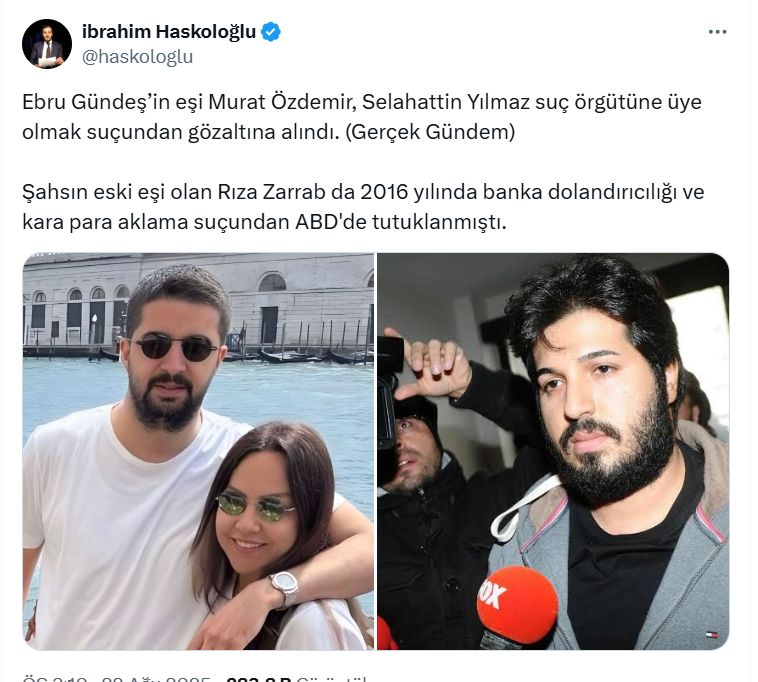
Task: Click the first paragraph about Murat Özdemir
Action: click(362, 116)
